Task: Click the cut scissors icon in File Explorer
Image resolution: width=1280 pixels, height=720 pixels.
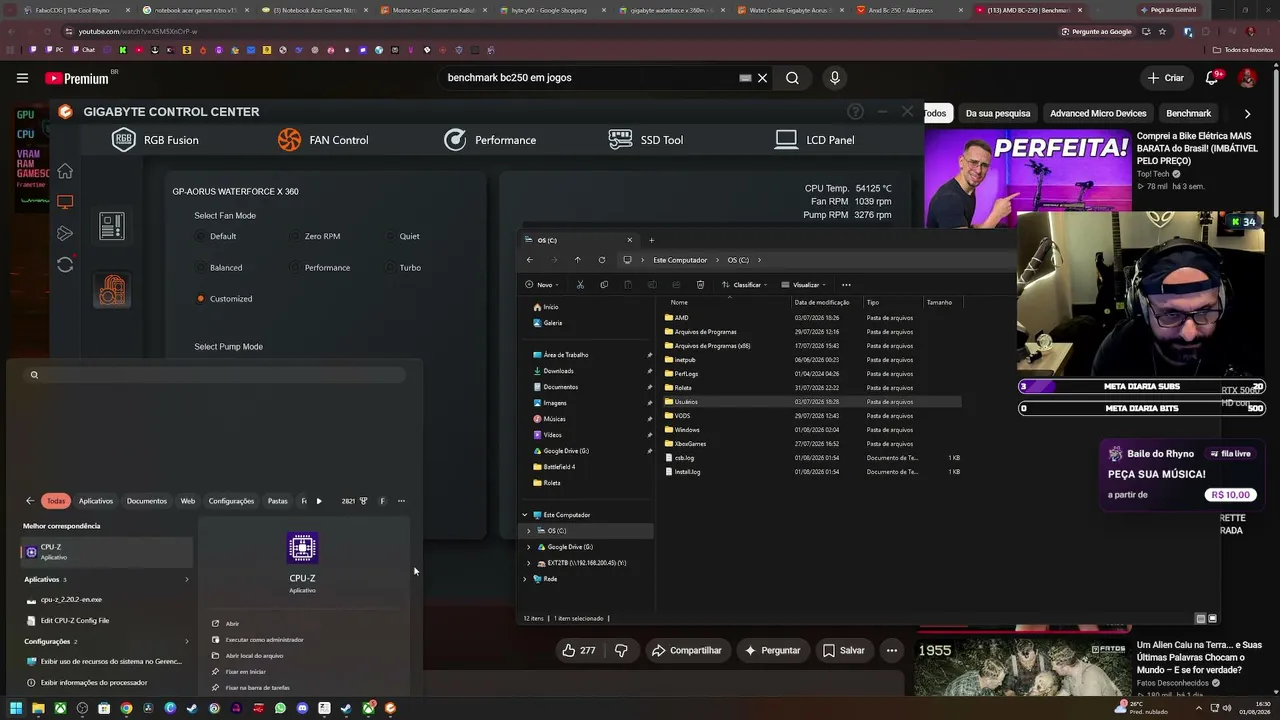Action: 580,285
